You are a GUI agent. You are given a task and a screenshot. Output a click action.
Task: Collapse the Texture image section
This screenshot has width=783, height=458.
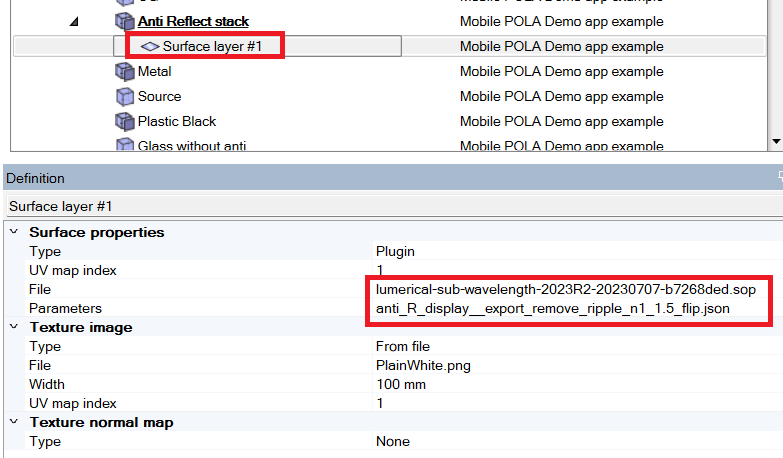[x=13, y=327]
